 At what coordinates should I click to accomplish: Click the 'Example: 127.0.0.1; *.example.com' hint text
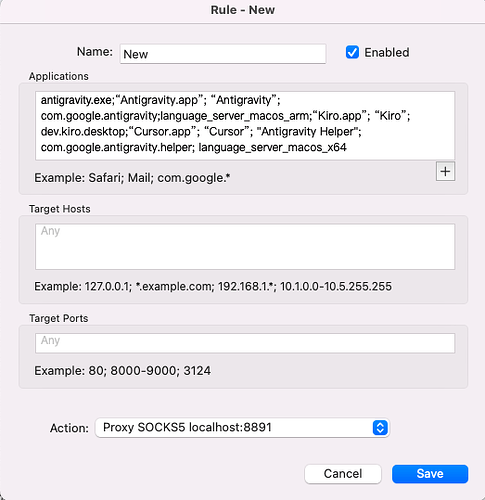(213, 286)
